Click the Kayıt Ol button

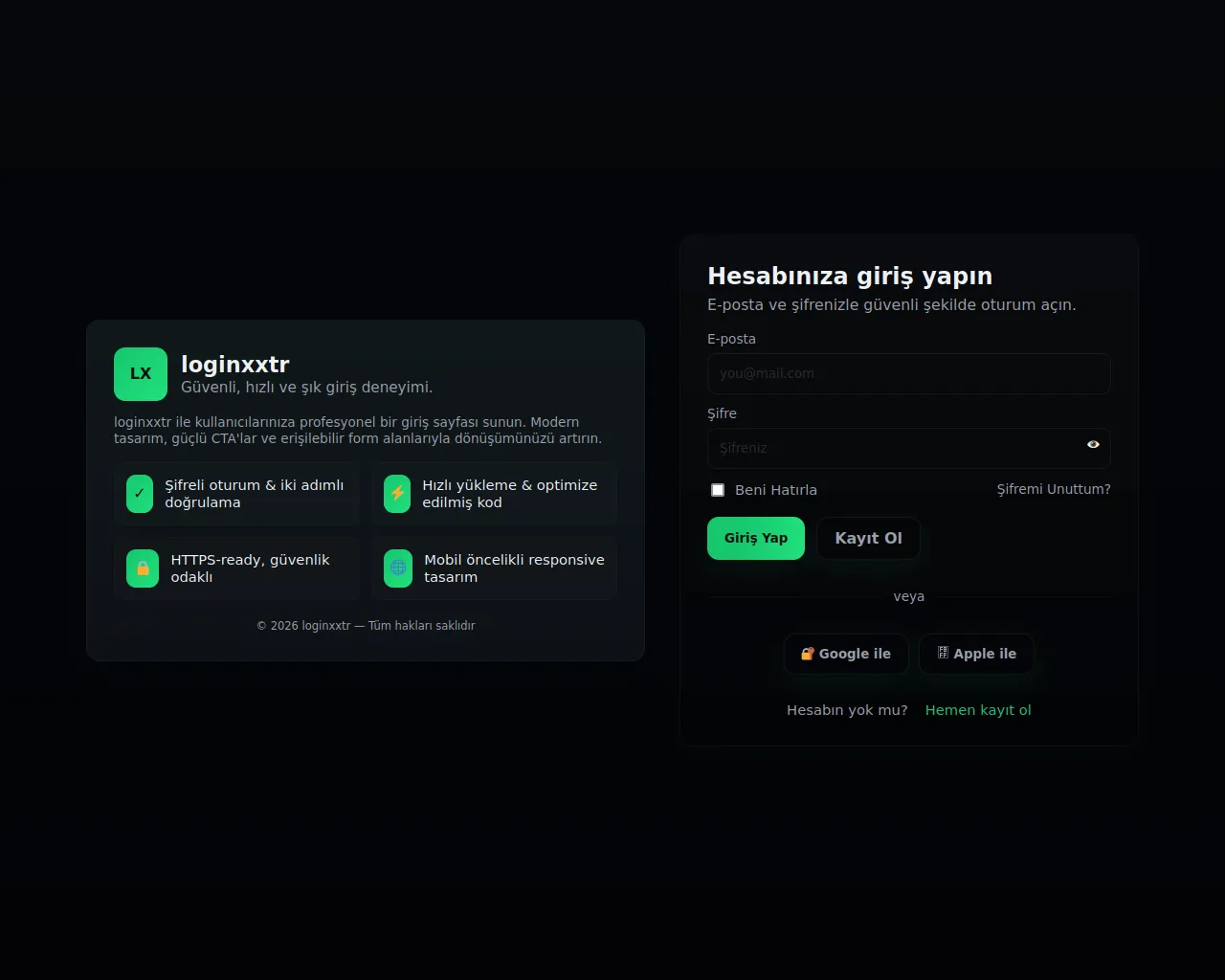[x=868, y=538]
